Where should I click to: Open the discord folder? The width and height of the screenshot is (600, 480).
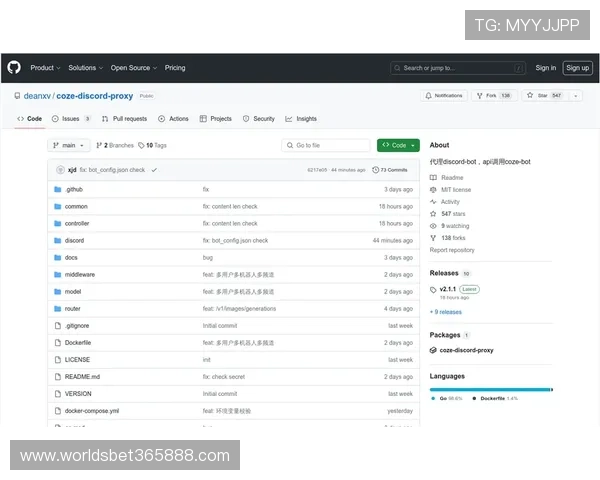click(x=74, y=240)
